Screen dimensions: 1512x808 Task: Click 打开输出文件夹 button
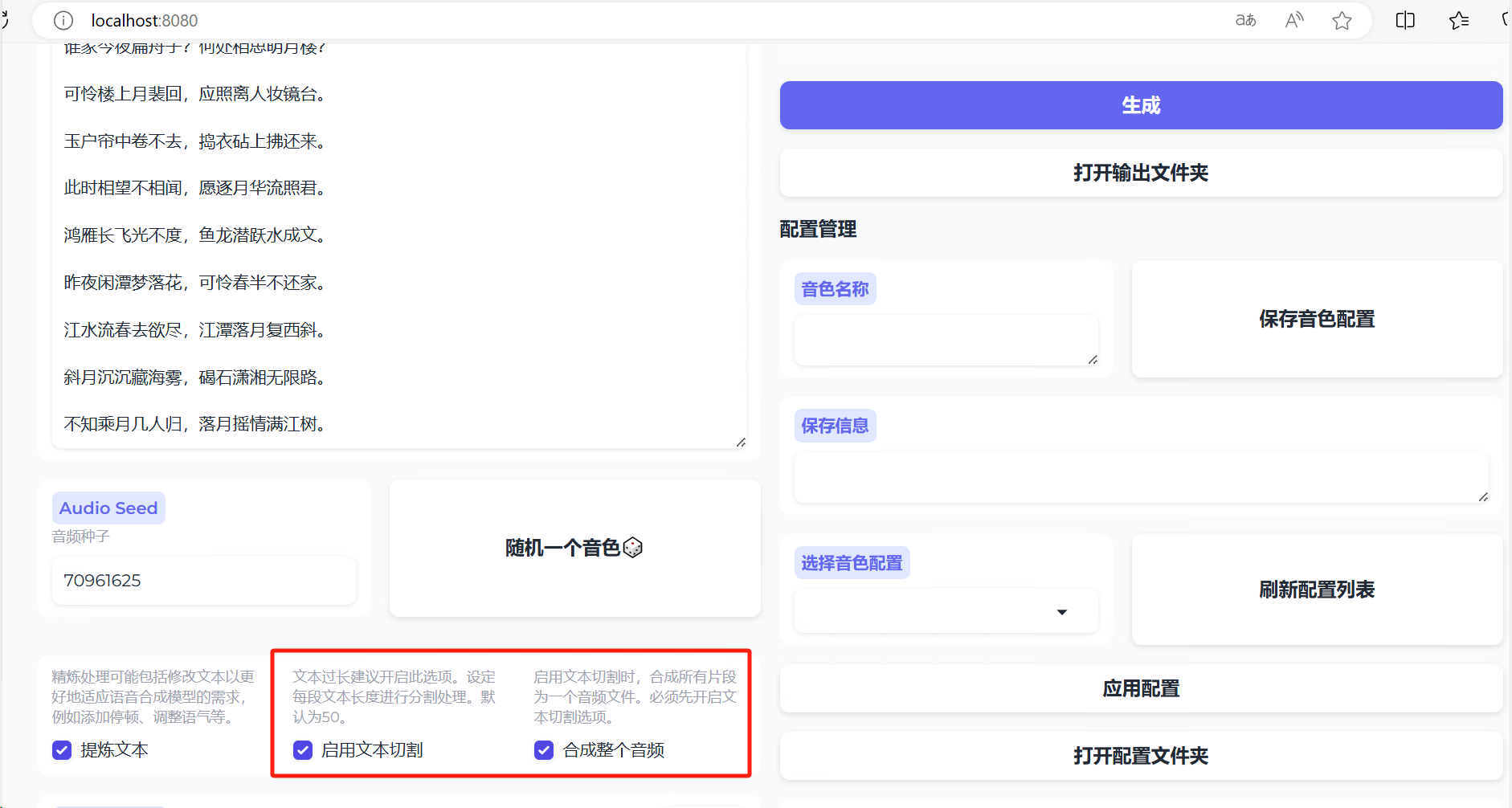point(1141,173)
